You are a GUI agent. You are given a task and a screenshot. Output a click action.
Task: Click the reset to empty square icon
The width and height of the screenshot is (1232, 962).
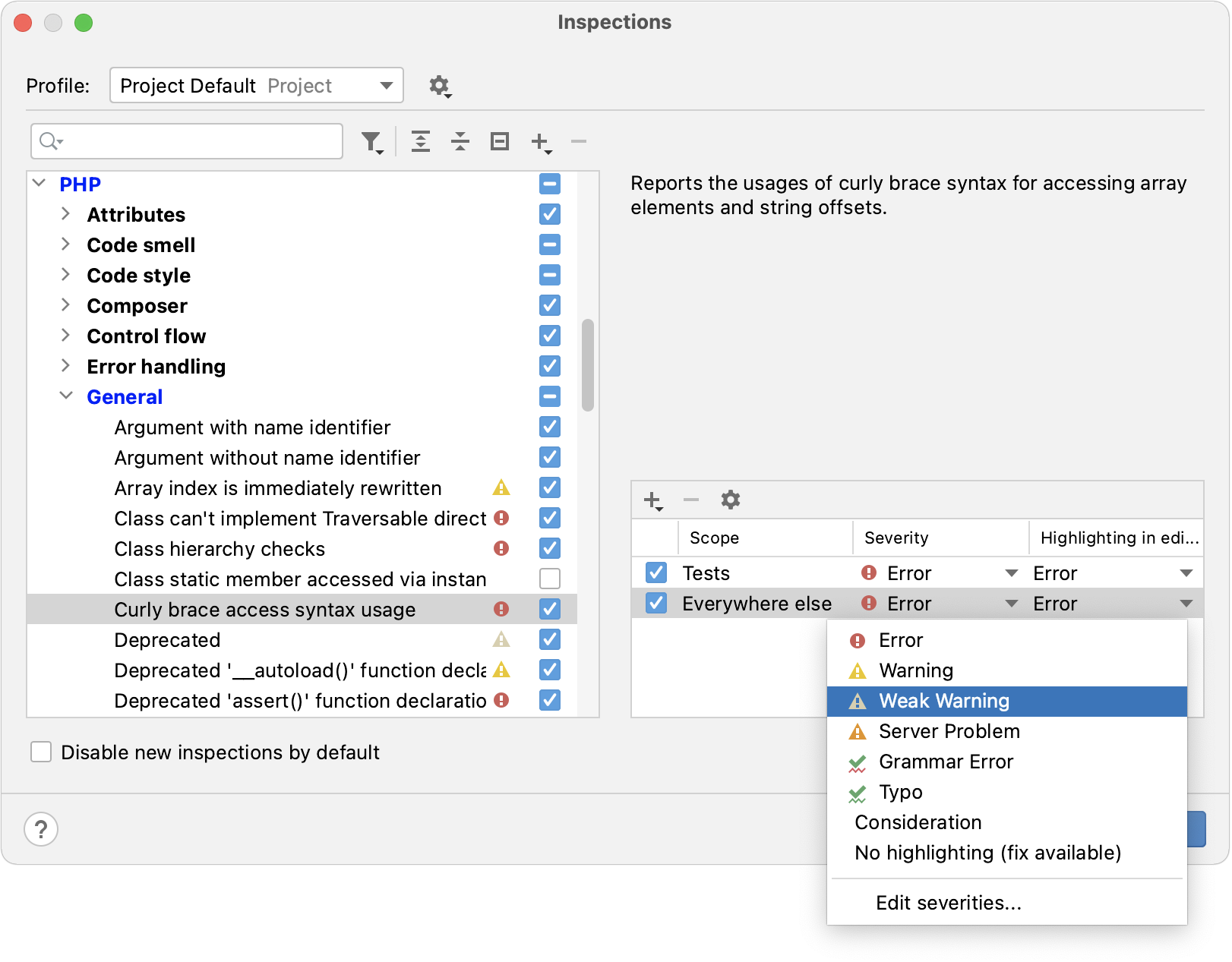[x=500, y=141]
